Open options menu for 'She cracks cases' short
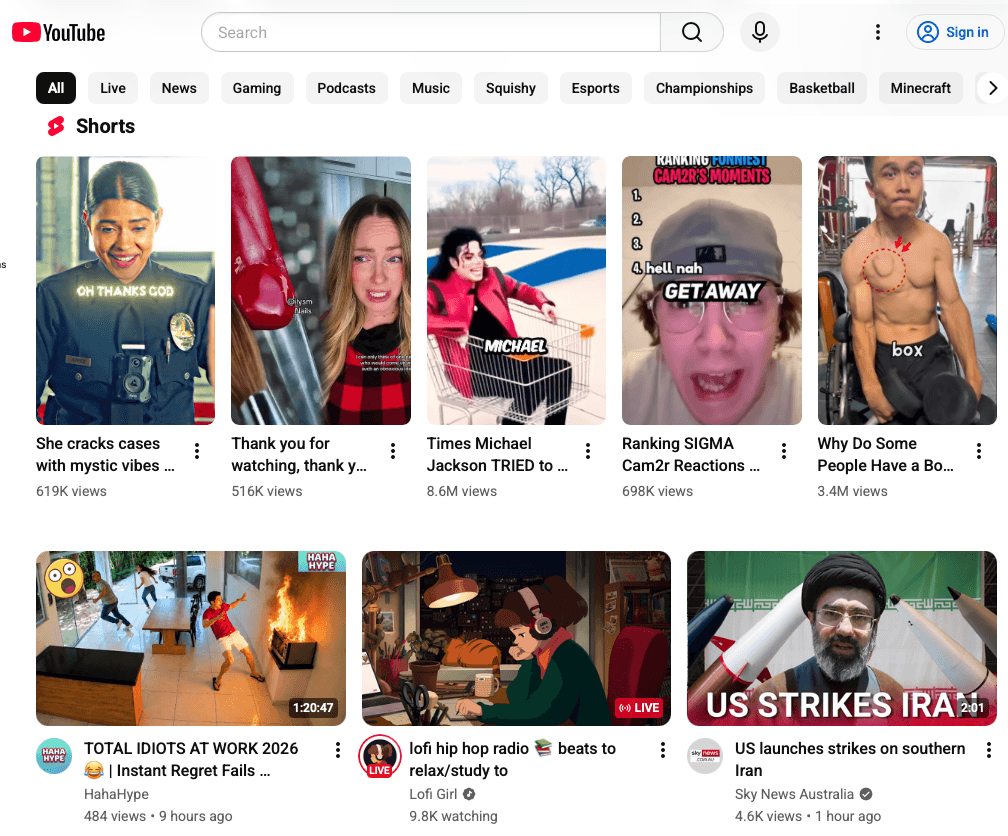The image size is (1008, 836). pyautogui.click(x=197, y=451)
